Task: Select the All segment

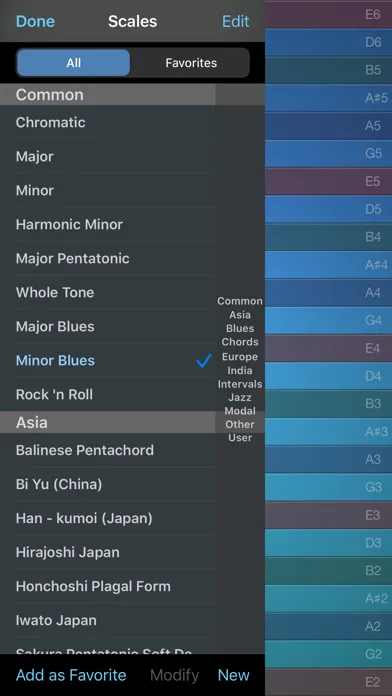Action: click(x=73, y=63)
